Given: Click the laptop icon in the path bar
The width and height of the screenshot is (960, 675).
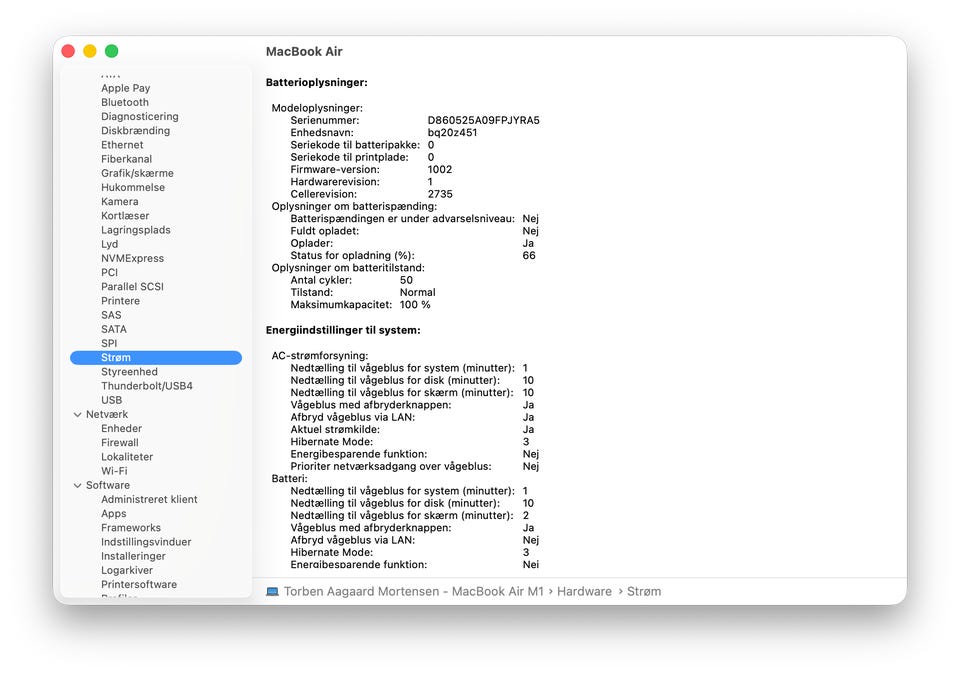Looking at the screenshot, I should click(x=272, y=592).
